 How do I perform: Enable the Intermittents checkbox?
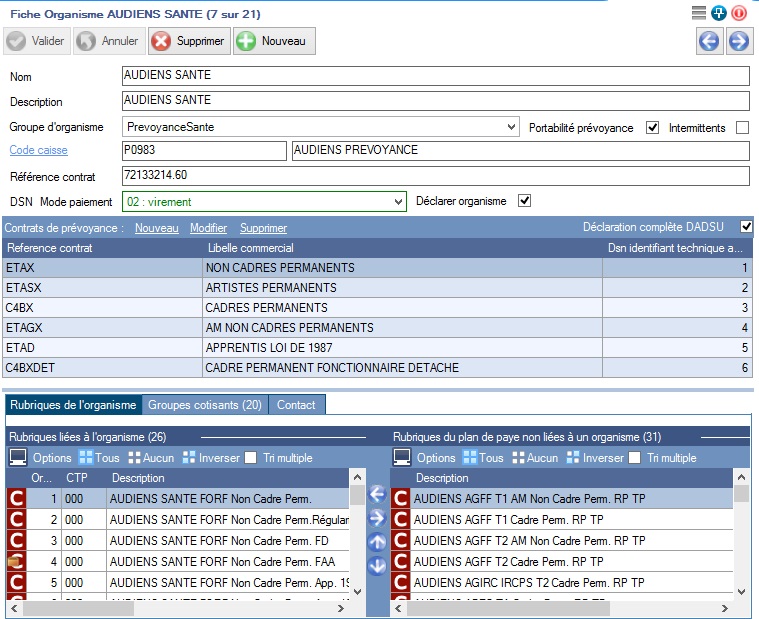[x=742, y=128]
